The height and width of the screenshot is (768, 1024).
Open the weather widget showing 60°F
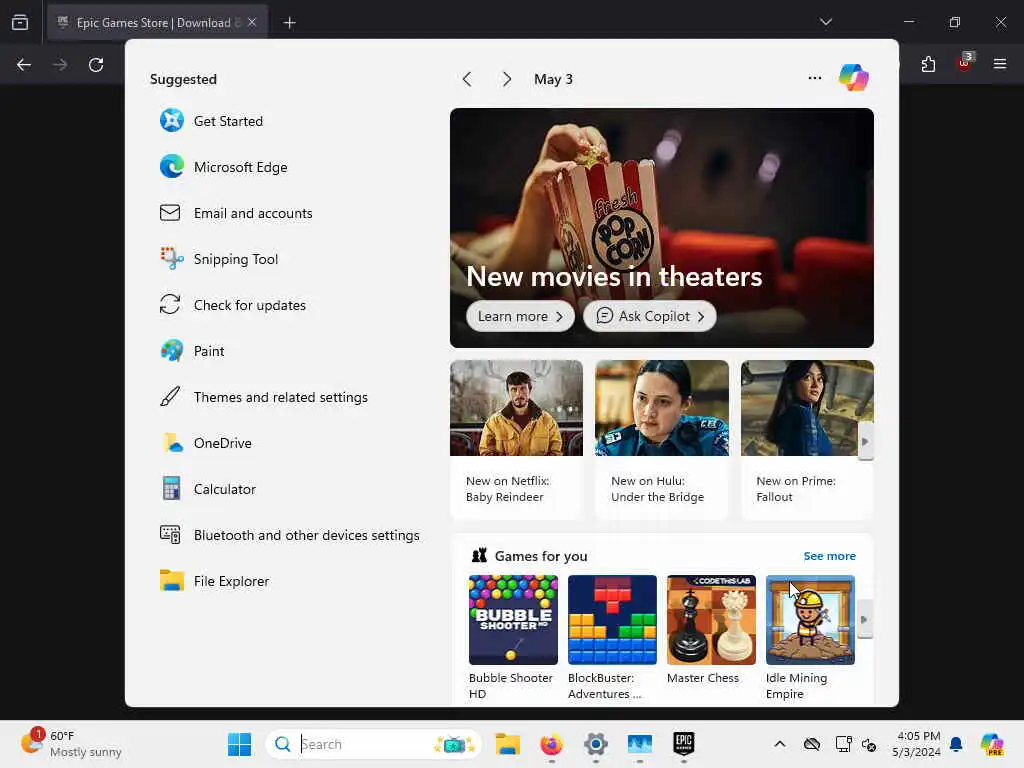[x=71, y=744]
